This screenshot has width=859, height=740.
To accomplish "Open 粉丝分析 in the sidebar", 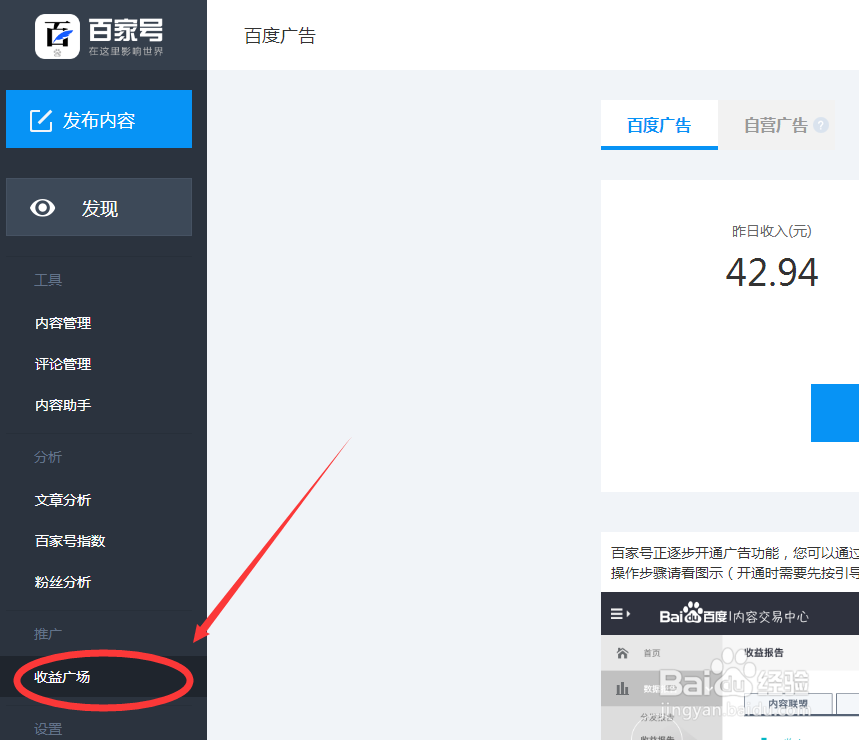I will point(62,581).
